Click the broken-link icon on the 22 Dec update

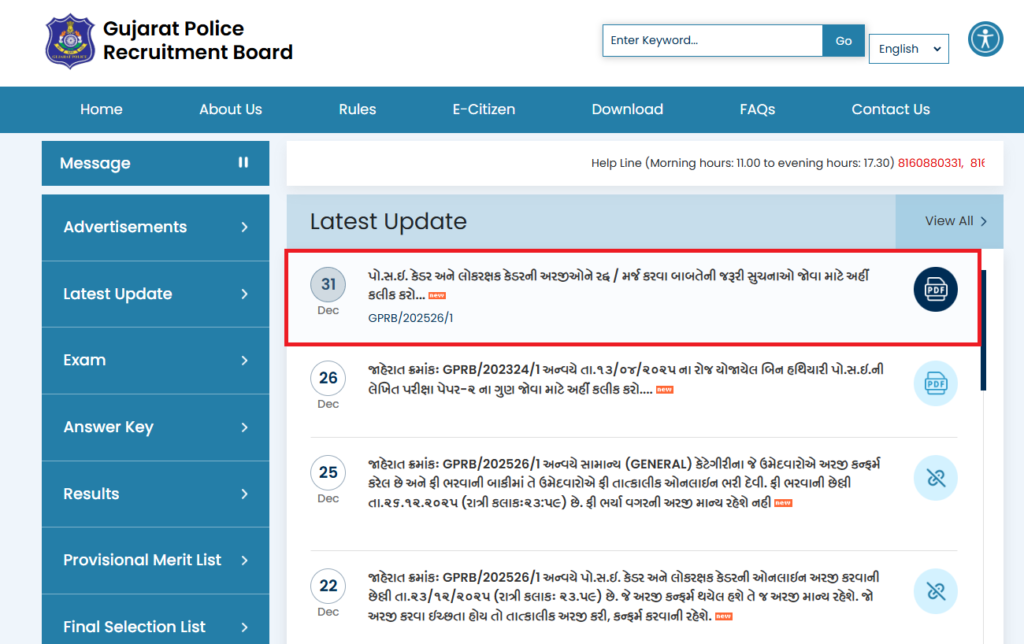point(935,591)
